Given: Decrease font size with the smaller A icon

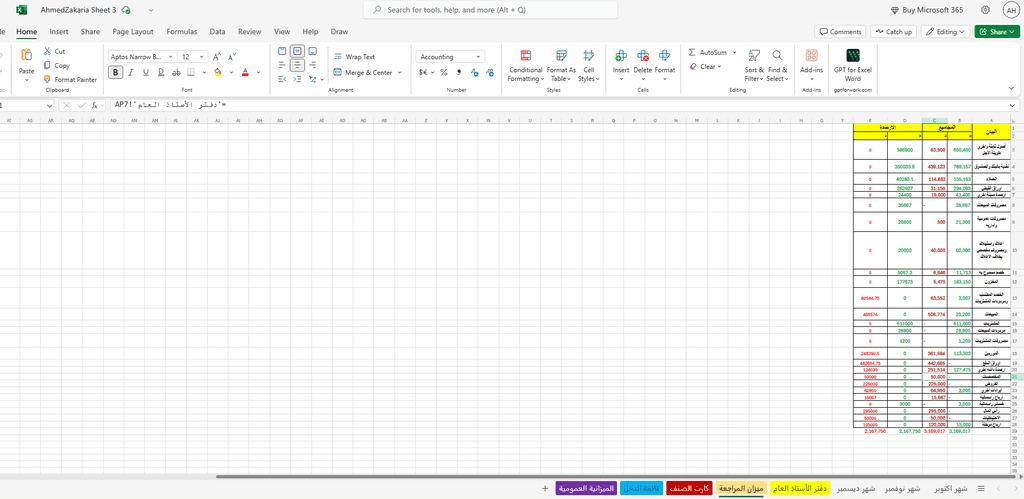Looking at the screenshot, I should [x=232, y=57].
